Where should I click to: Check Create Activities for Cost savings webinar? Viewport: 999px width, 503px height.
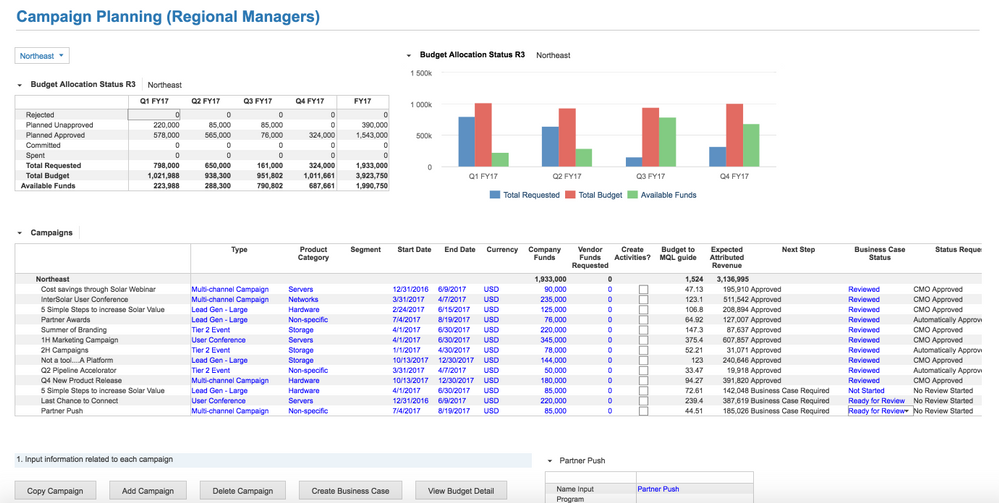(x=643, y=290)
